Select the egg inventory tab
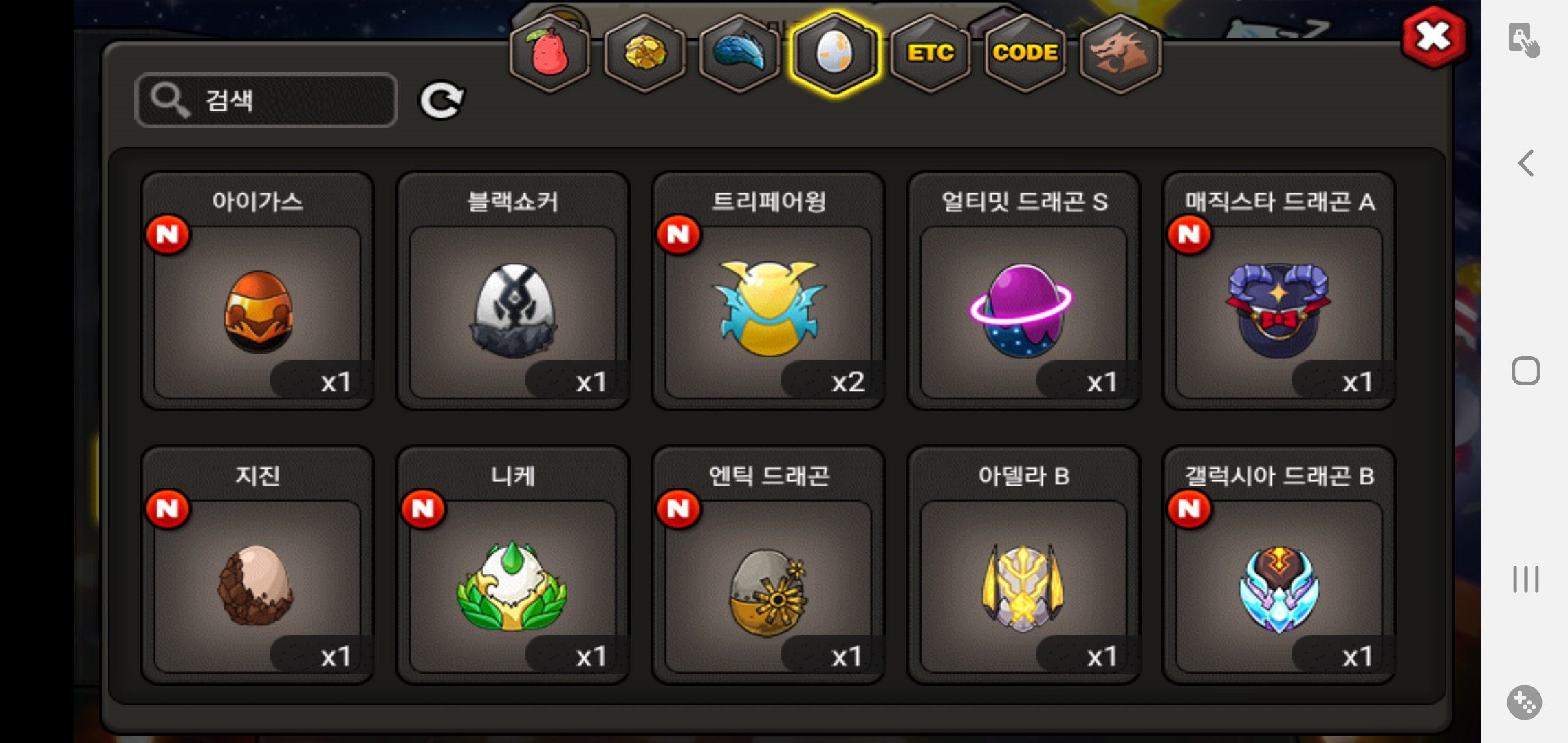The image size is (1568, 743). [835, 53]
